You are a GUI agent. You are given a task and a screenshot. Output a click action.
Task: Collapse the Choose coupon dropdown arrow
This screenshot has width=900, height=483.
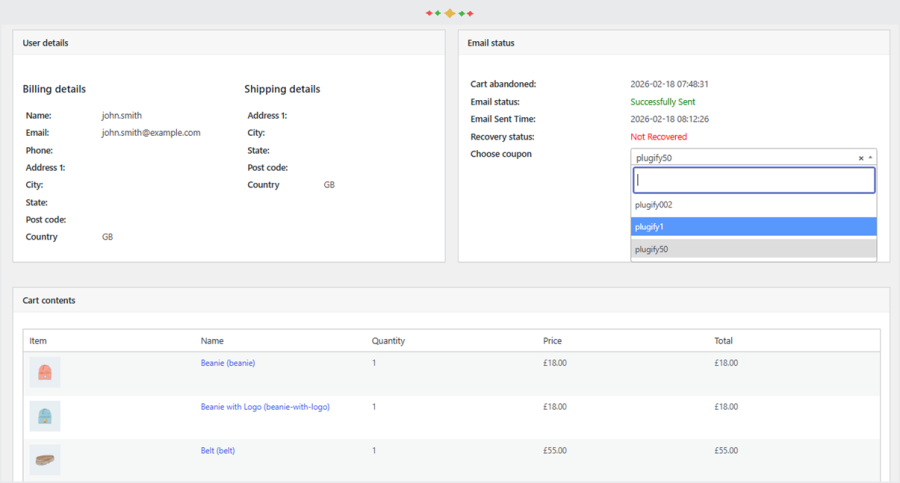pos(870,157)
